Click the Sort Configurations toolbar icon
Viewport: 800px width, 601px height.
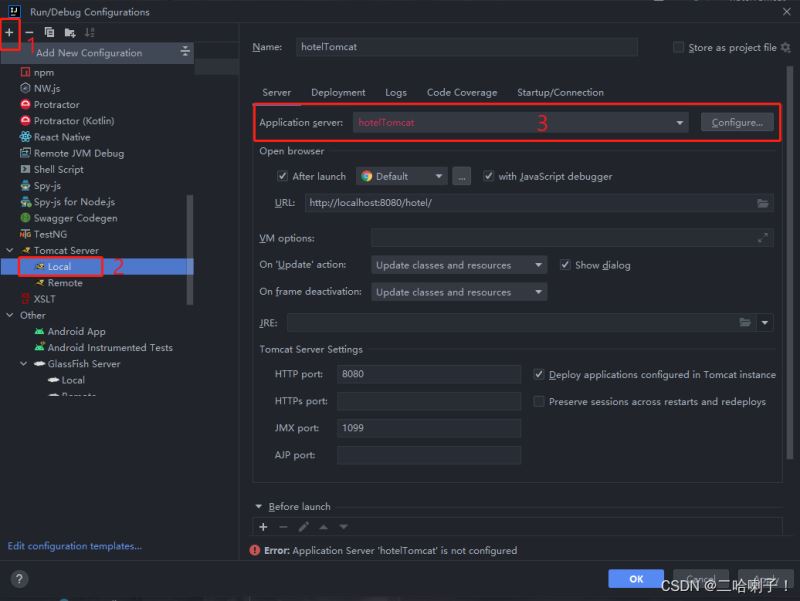coord(89,32)
